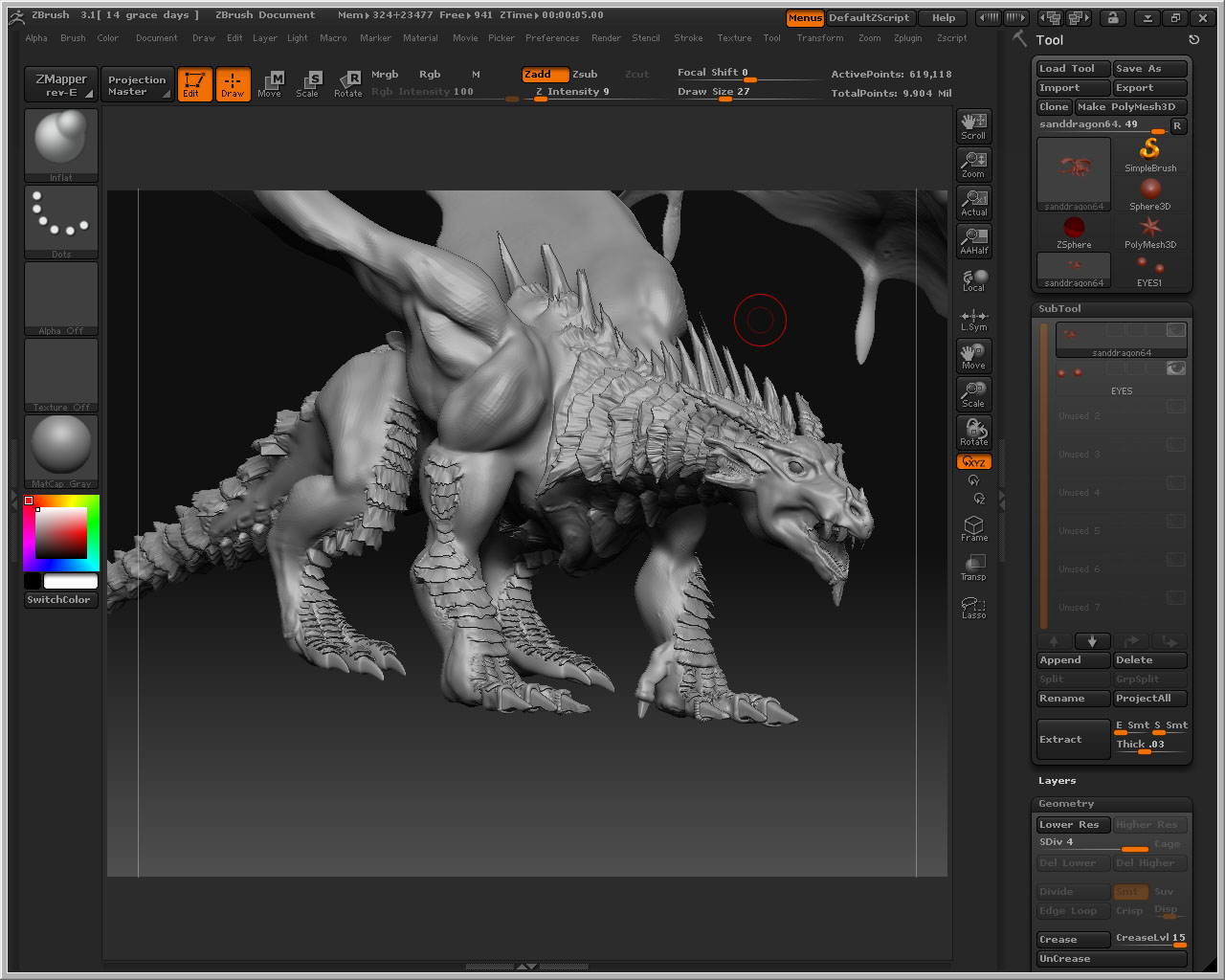Open the Document menu
The image size is (1225, 980).
157,38
